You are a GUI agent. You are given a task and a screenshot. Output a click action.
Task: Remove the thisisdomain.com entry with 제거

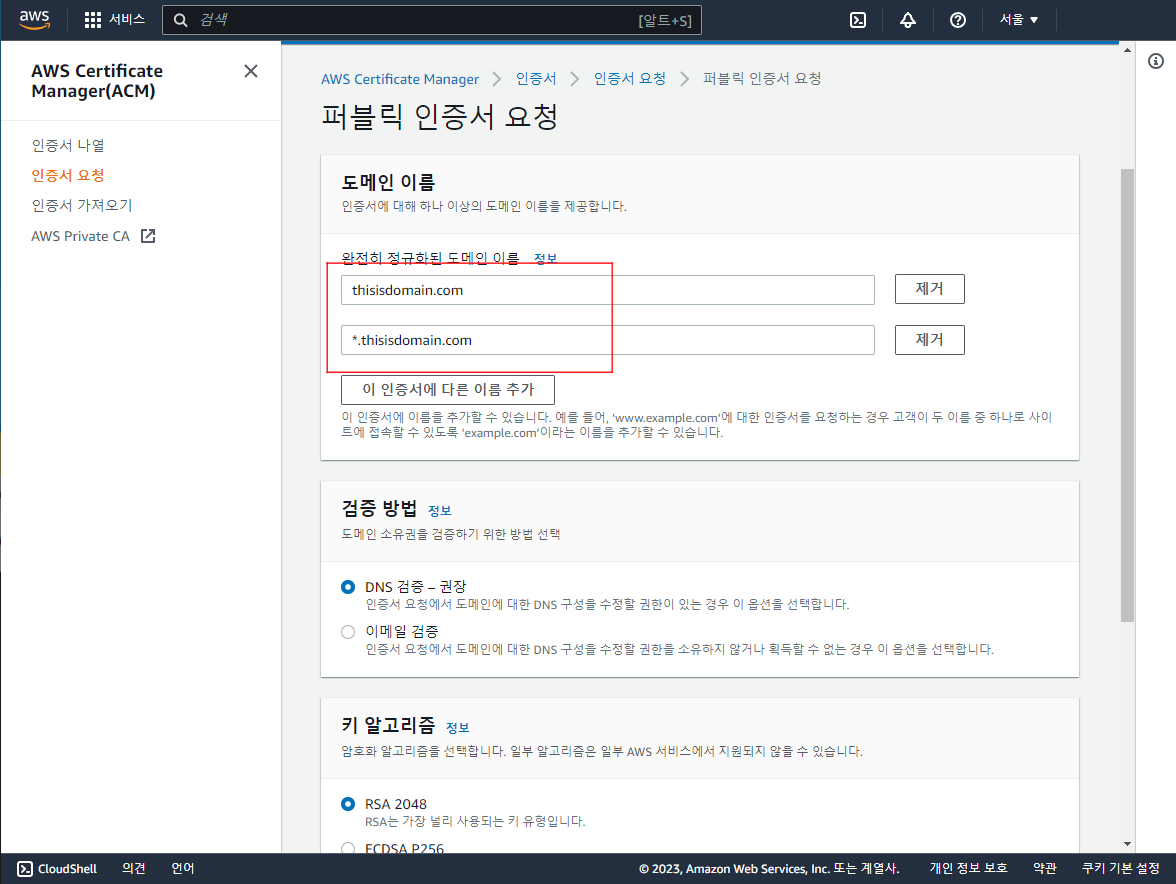pyautogui.click(x=929, y=289)
